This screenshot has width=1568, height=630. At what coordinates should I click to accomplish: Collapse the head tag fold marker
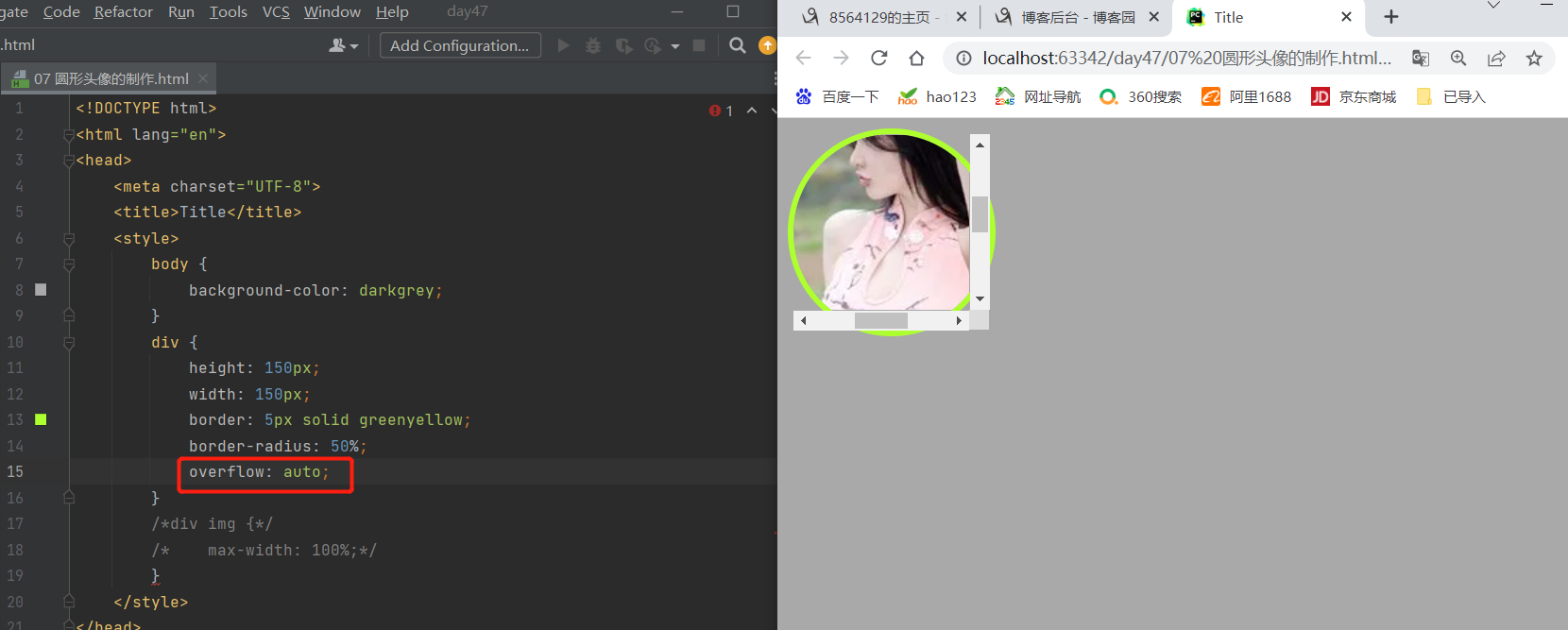pos(69,161)
